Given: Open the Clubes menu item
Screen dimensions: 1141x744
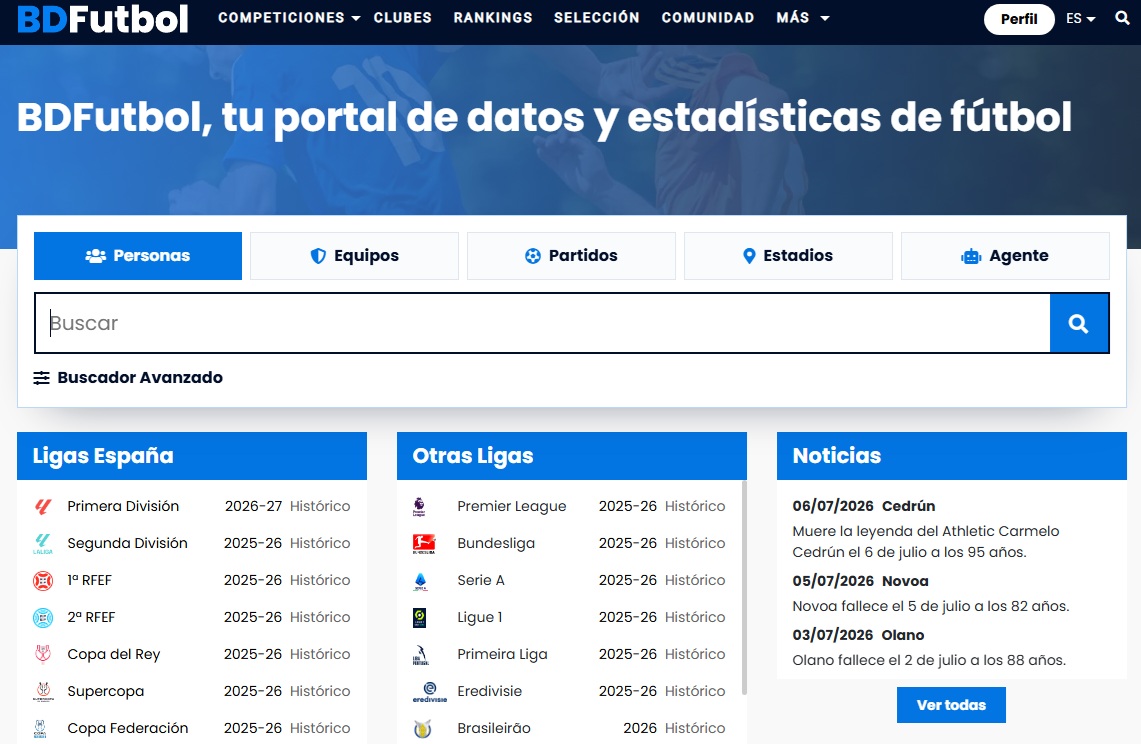Looking at the screenshot, I should [402, 17].
